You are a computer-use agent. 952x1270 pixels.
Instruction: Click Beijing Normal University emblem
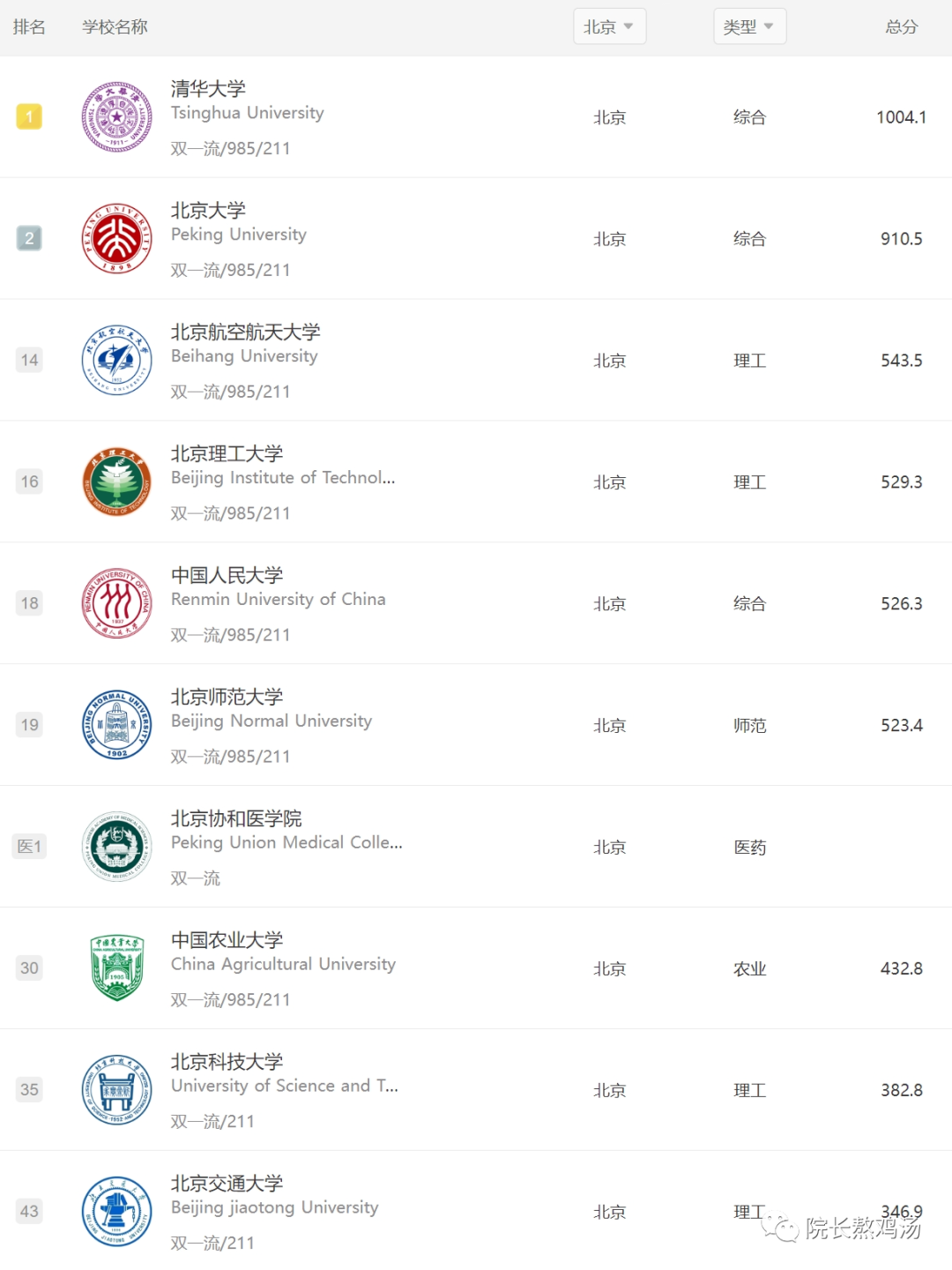click(x=117, y=725)
